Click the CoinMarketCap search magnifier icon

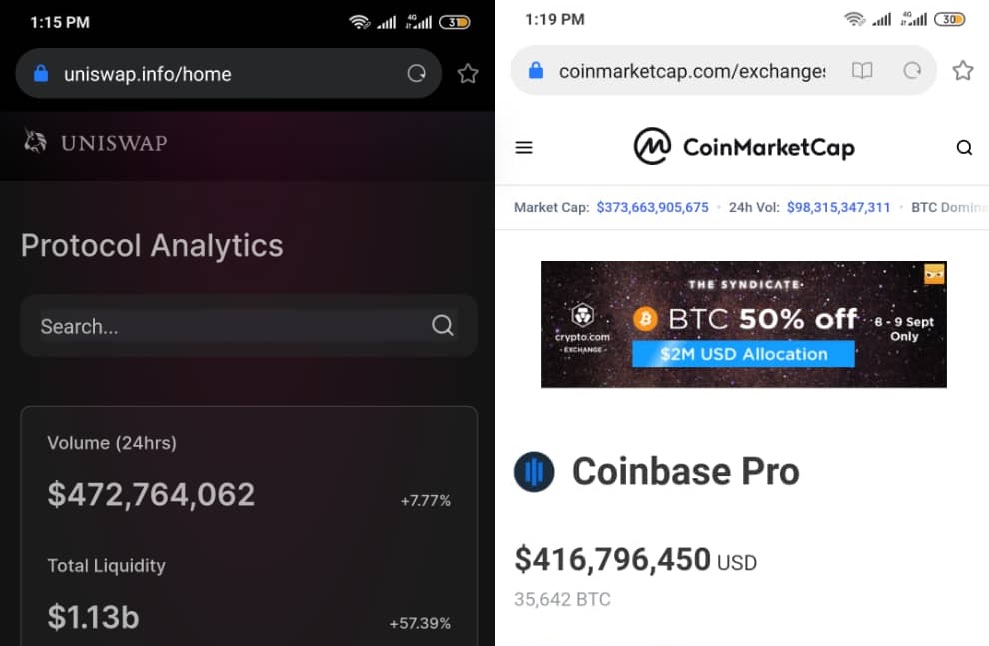pyautogui.click(x=964, y=148)
